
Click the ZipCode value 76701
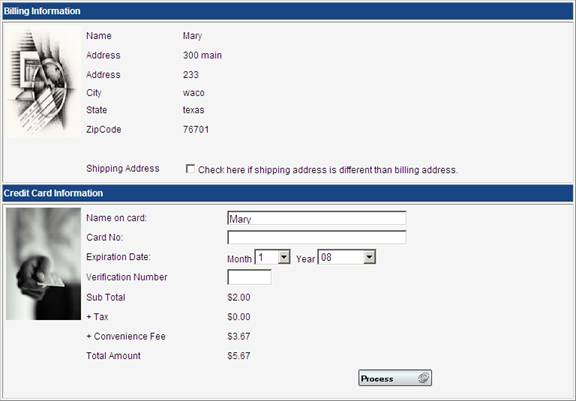click(196, 129)
